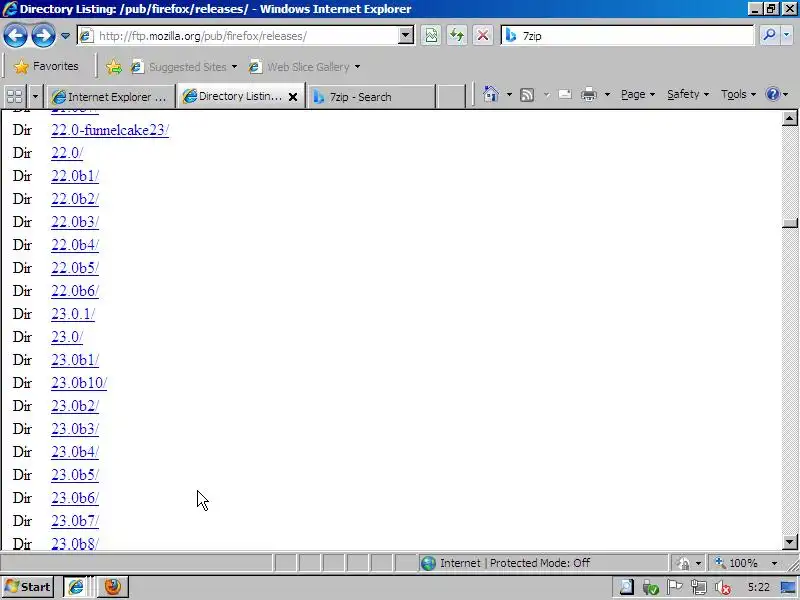Open the Page menu
The image size is (800, 600).
[638, 94]
